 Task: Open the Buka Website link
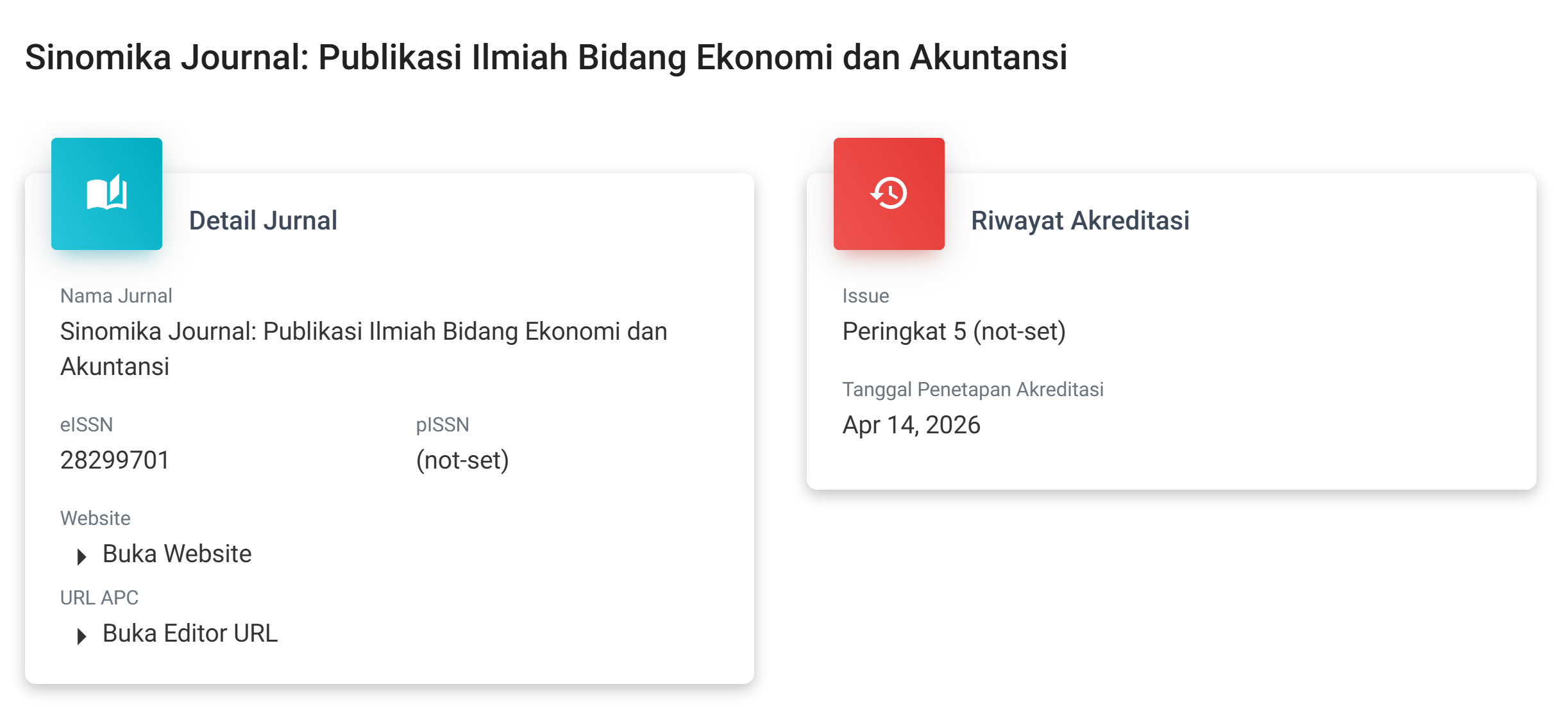pos(177,554)
